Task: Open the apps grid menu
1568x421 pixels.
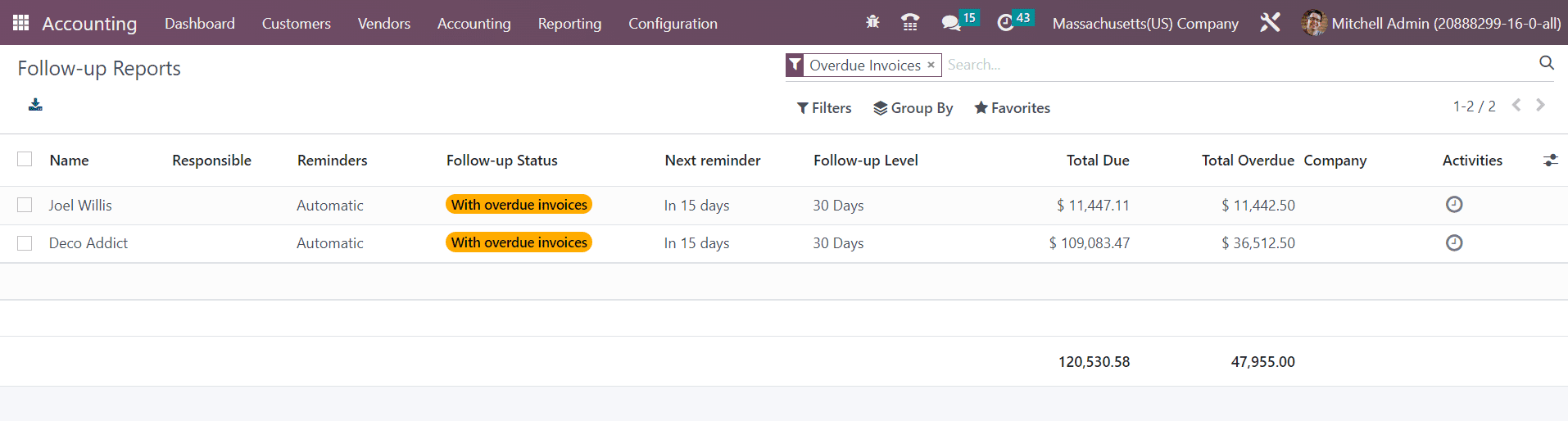Action: coord(21,23)
